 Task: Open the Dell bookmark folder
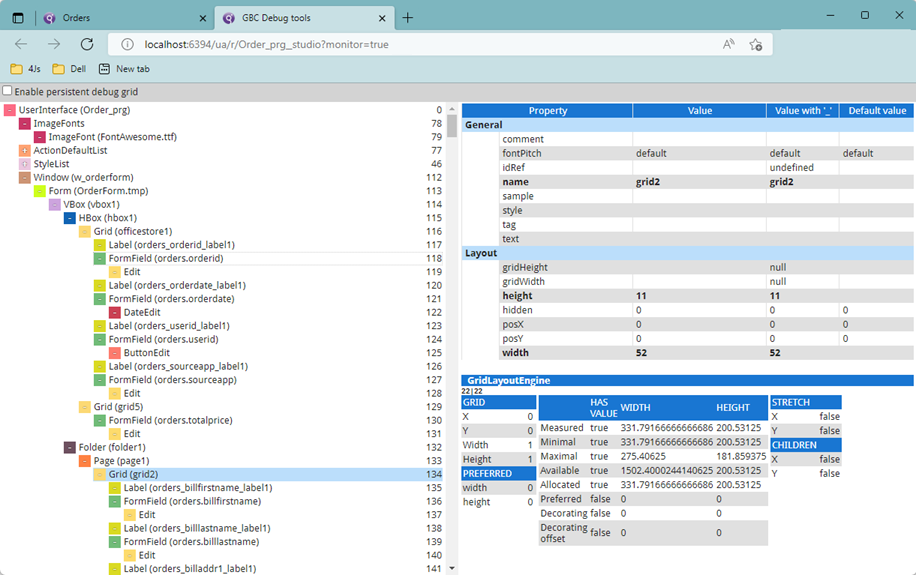(x=69, y=69)
